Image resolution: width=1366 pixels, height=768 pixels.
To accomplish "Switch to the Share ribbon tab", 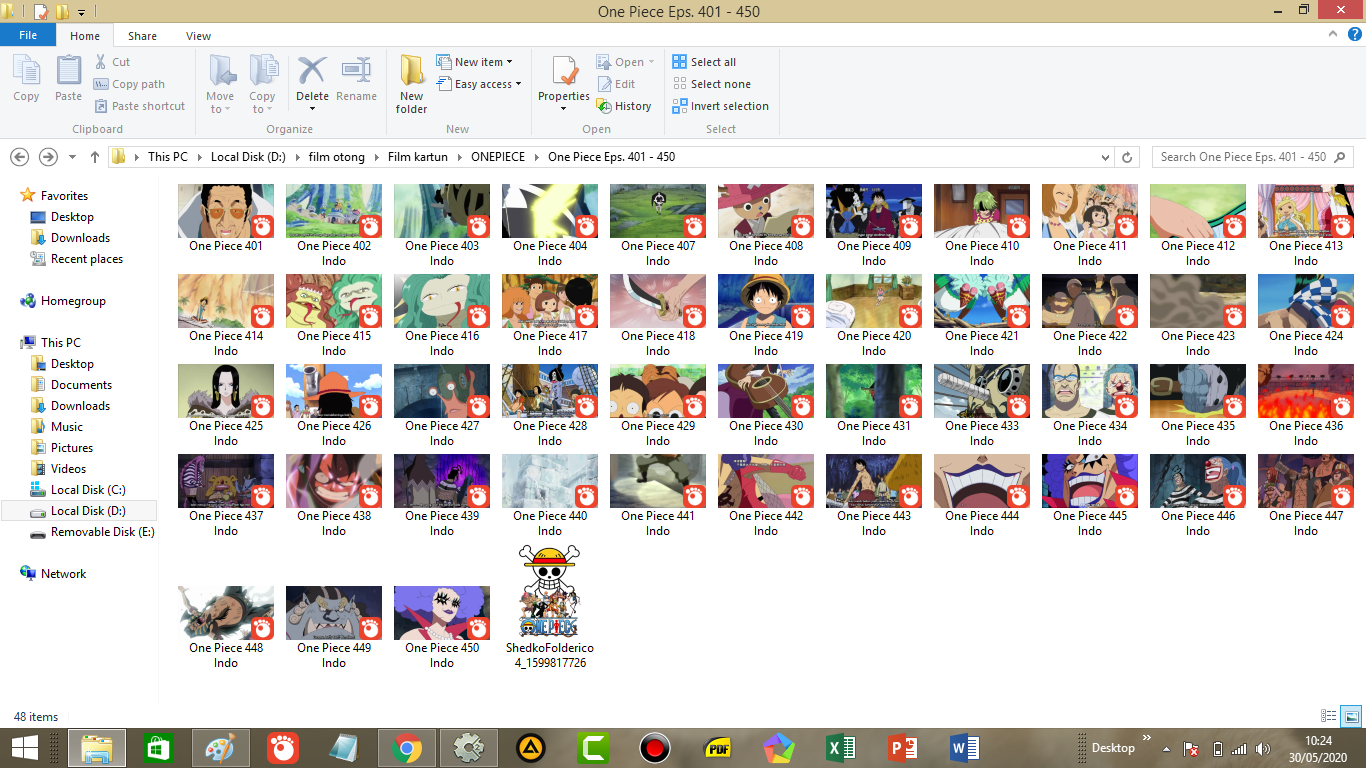I will (x=142, y=36).
